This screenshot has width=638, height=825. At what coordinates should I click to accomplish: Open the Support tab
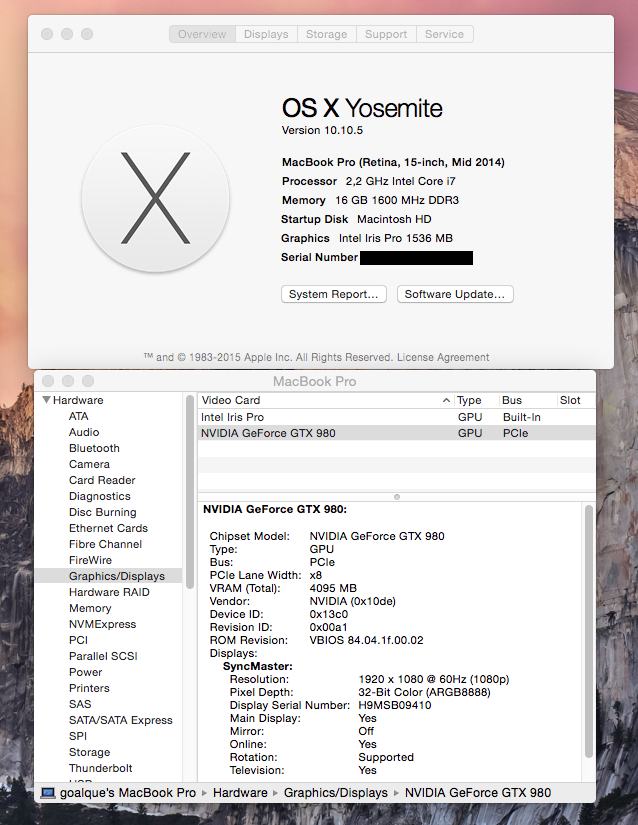386,34
